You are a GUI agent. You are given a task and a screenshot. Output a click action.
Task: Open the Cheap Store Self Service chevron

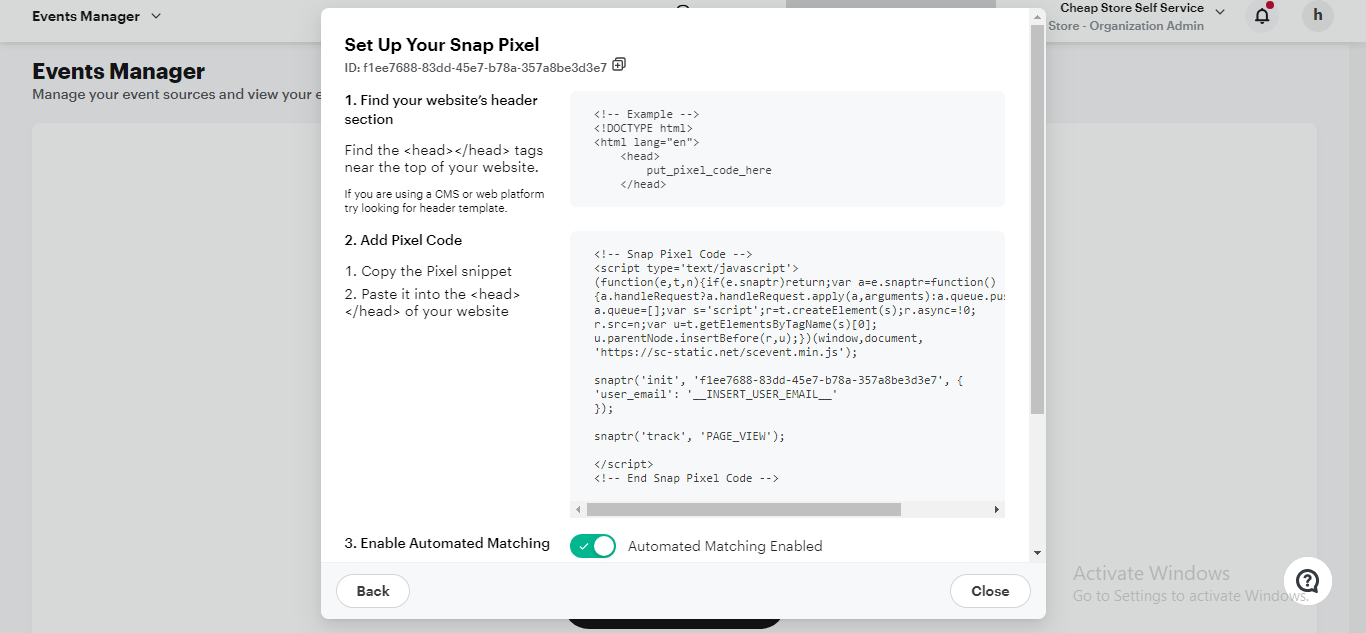[1219, 12]
